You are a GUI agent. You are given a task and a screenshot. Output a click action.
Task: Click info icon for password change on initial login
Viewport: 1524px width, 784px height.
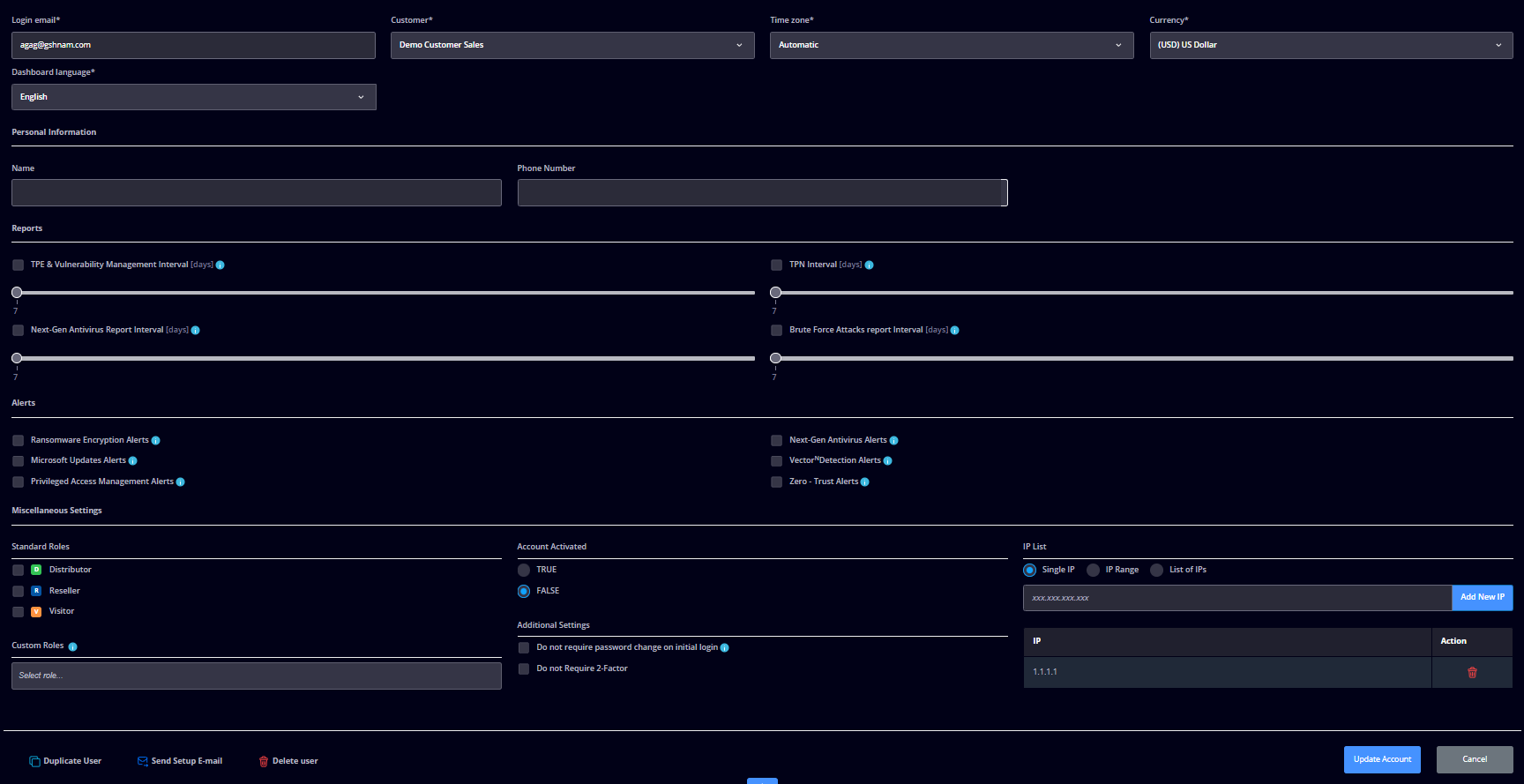[x=725, y=647]
